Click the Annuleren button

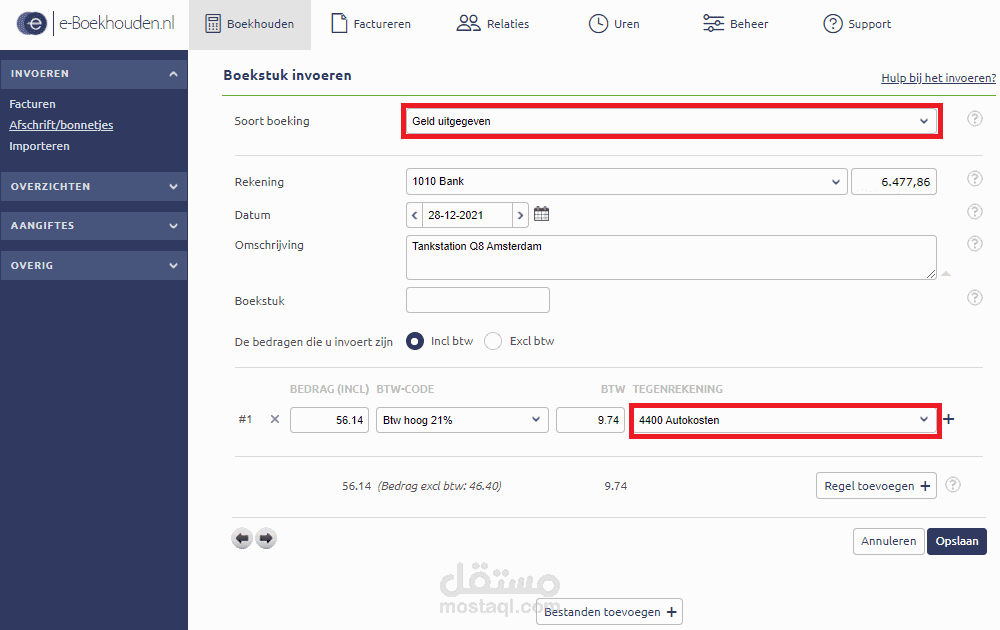(x=888, y=541)
